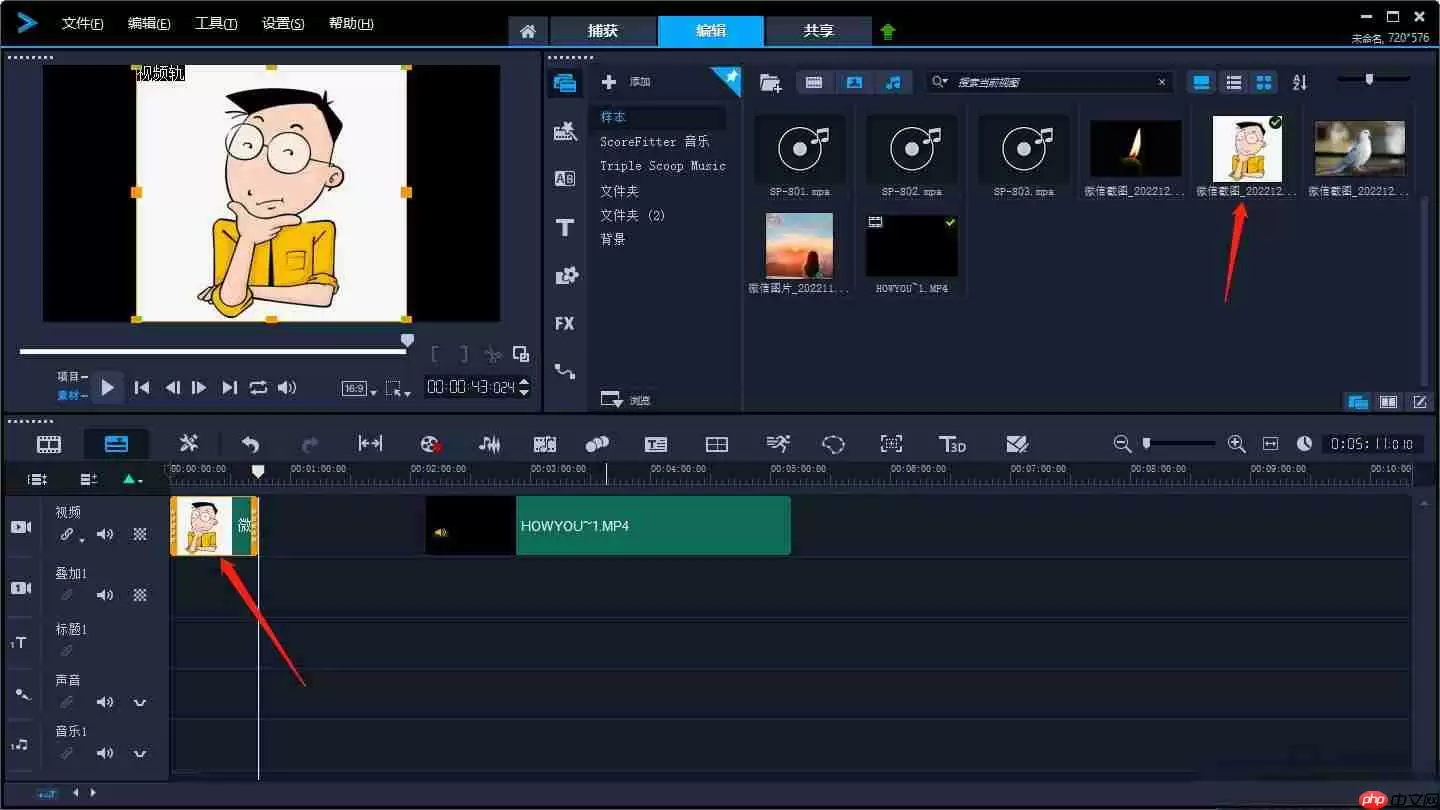The height and width of the screenshot is (810, 1440).
Task: Select the HOWYOU~1.MP4 clip on timeline
Action: click(652, 526)
